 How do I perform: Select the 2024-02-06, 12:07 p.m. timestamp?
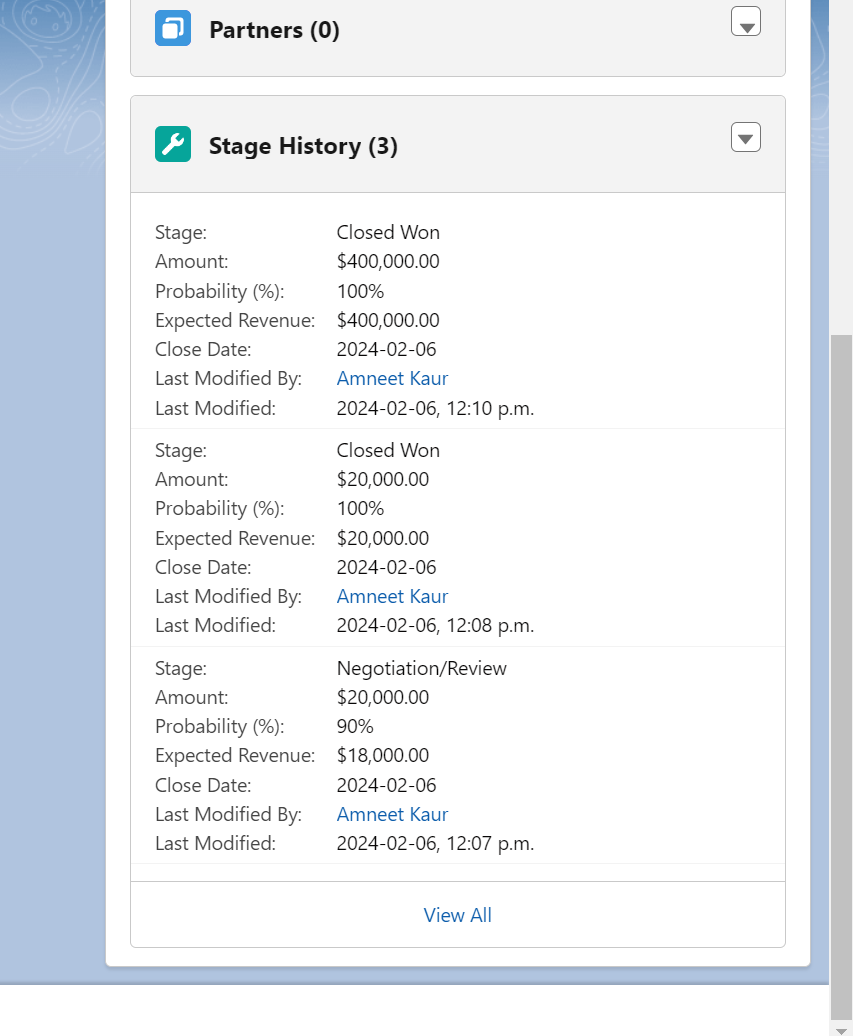point(435,843)
